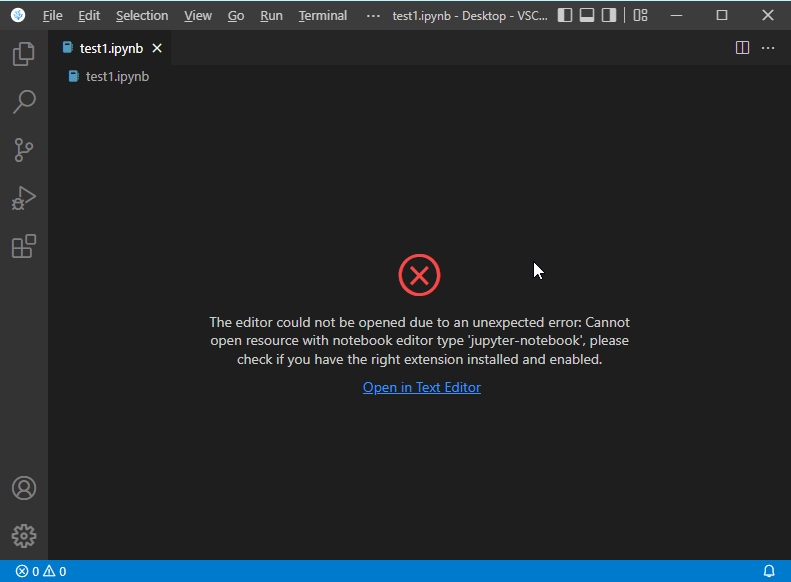791x582 pixels.
Task: Open the Terminal menu
Action: 323,16
